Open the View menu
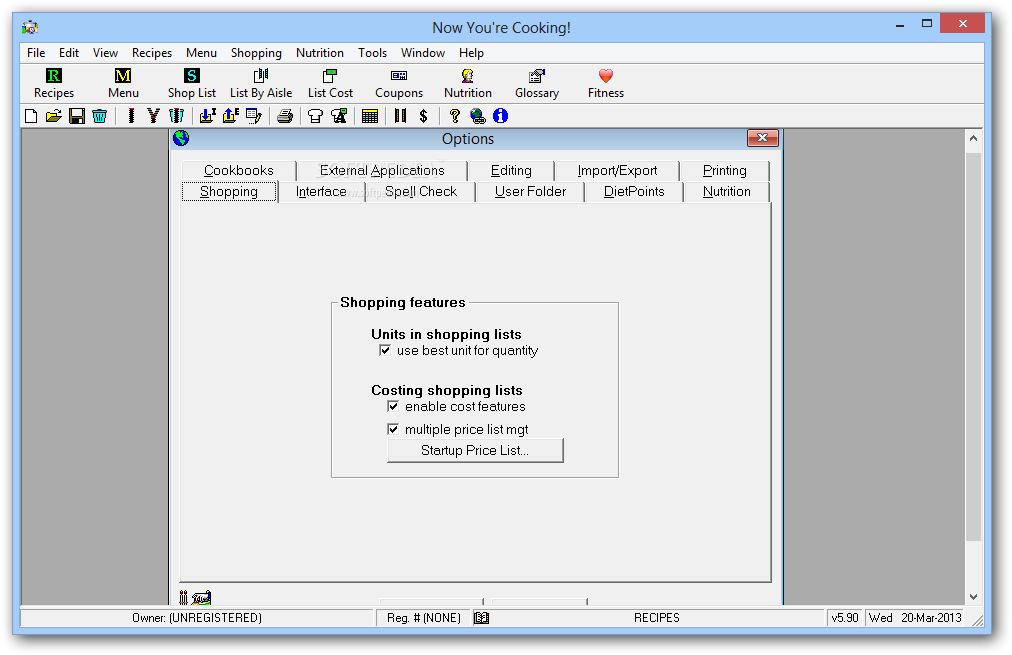1012x655 pixels. point(105,53)
